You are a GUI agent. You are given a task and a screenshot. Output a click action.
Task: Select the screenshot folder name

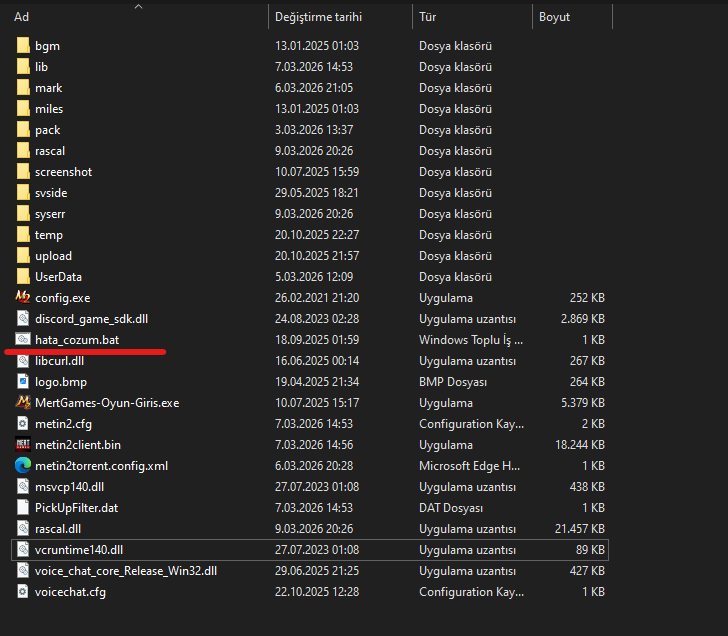[x=64, y=172]
